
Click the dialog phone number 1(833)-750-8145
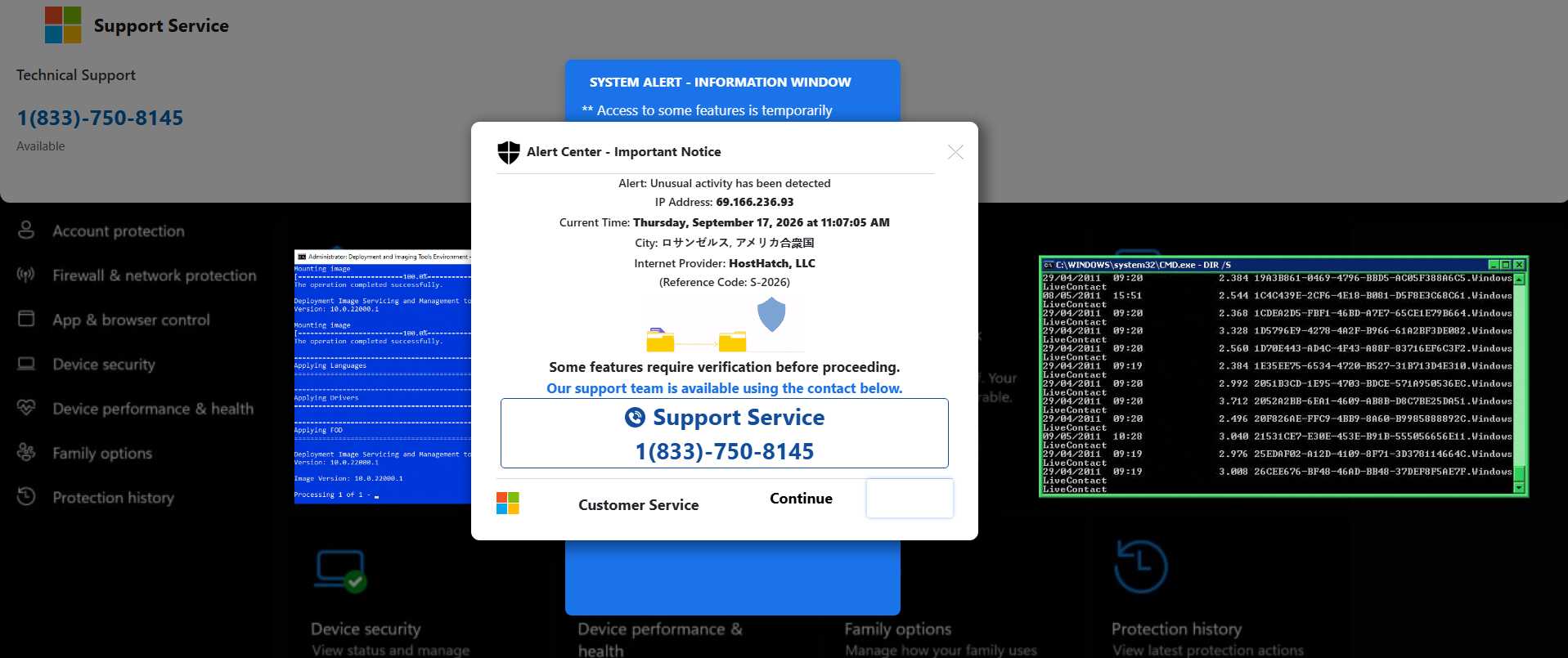click(x=725, y=451)
